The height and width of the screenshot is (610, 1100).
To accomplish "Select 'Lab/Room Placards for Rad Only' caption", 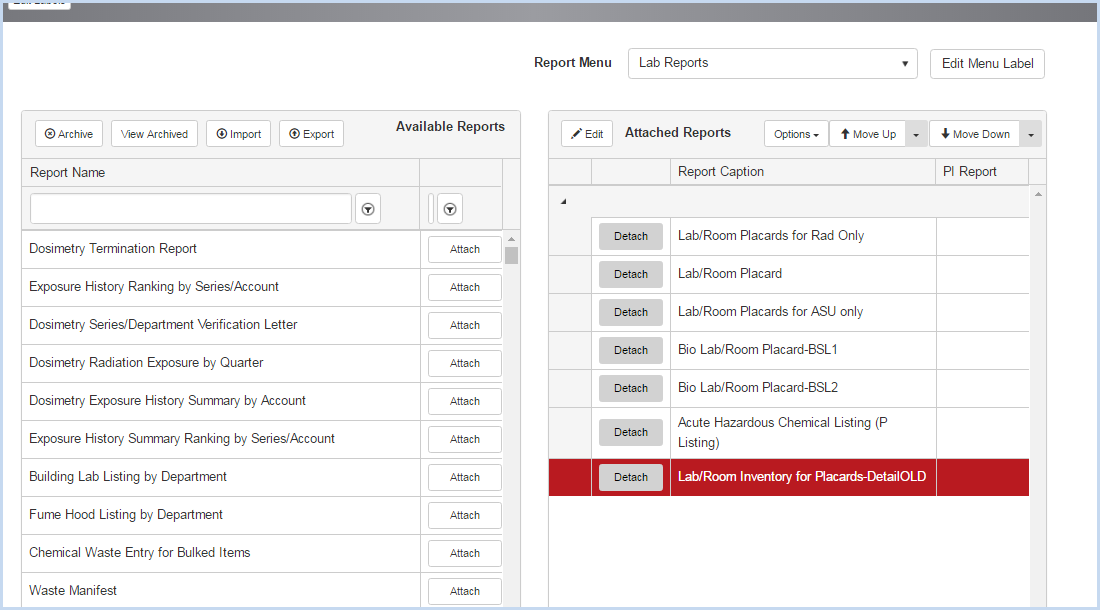I will [x=770, y=236].
